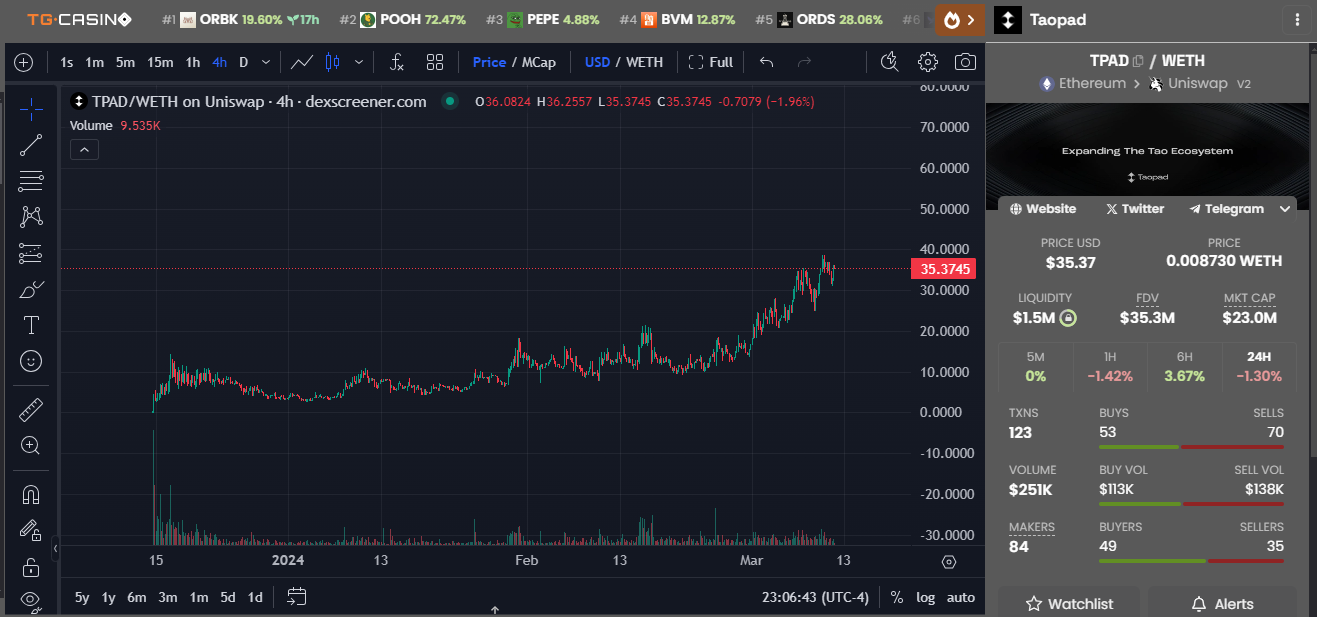
Task: Select the crosshair cursor tool
Action: coord(31,108)
